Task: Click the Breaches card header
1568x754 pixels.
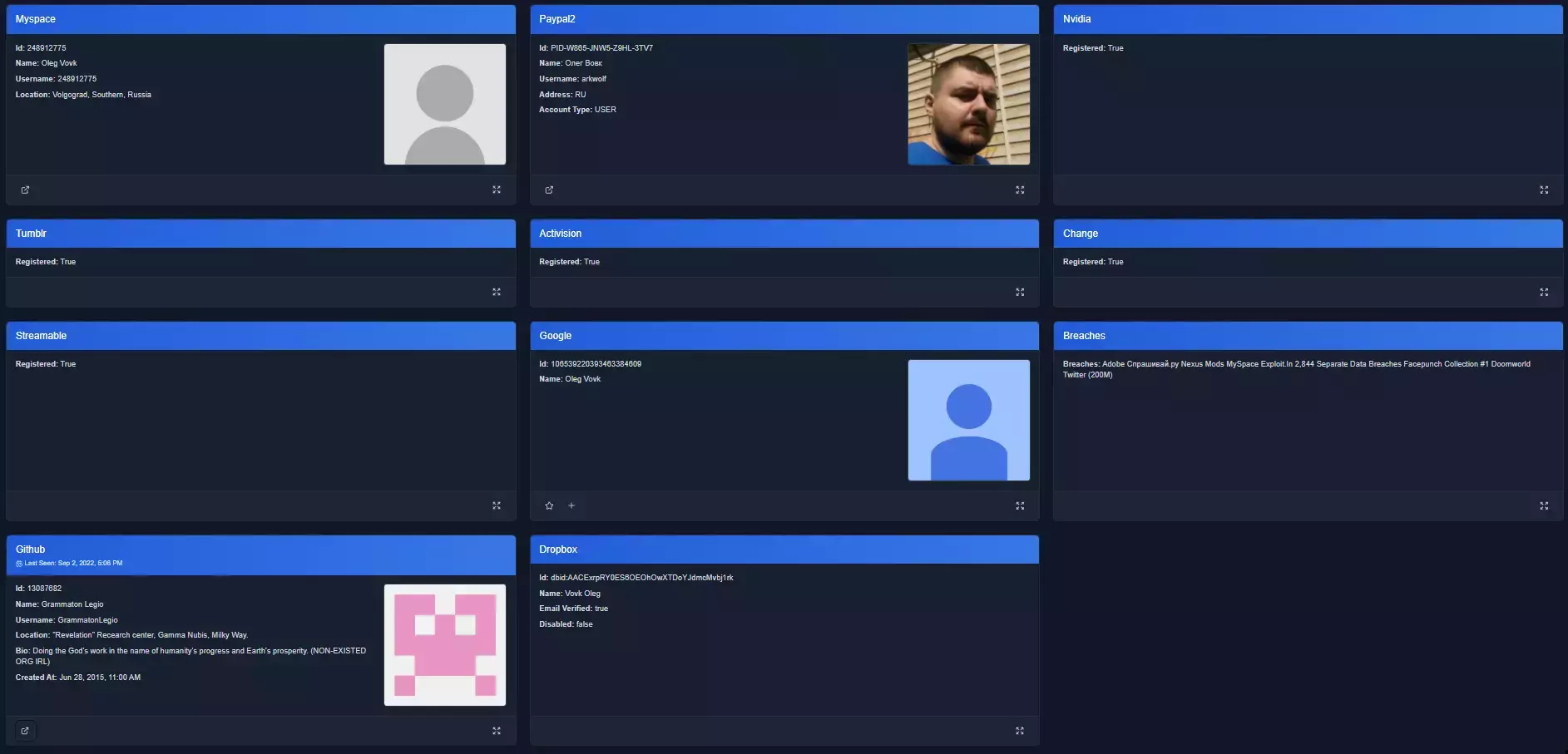Action: (x=1308, y=336)
